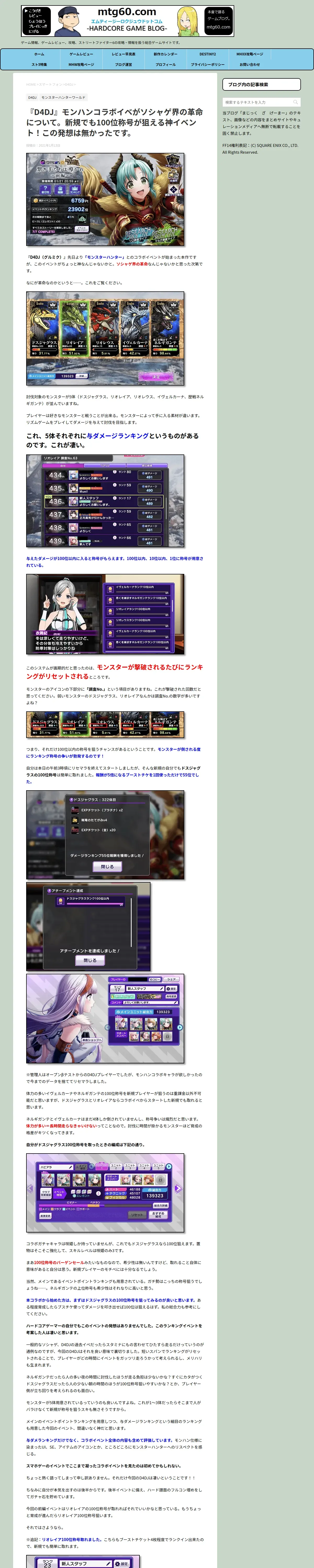Open the MHW攻略ページ menu item
The width and height of the screenshot is (314, 1568).
81,65
